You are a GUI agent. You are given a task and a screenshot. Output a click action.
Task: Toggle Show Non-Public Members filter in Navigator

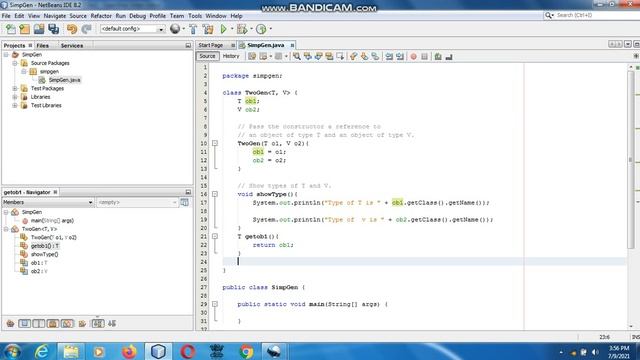[x=53, y=324]
